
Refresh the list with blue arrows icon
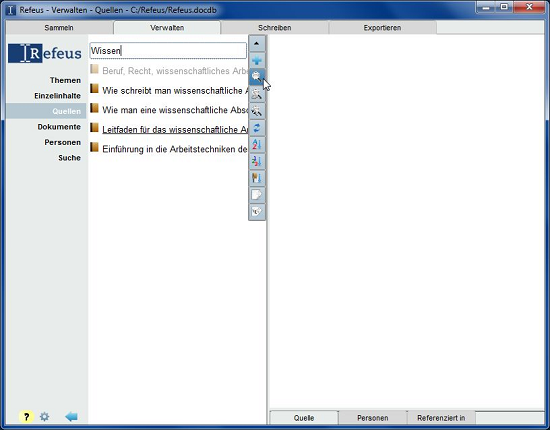(x=256, y=128)
